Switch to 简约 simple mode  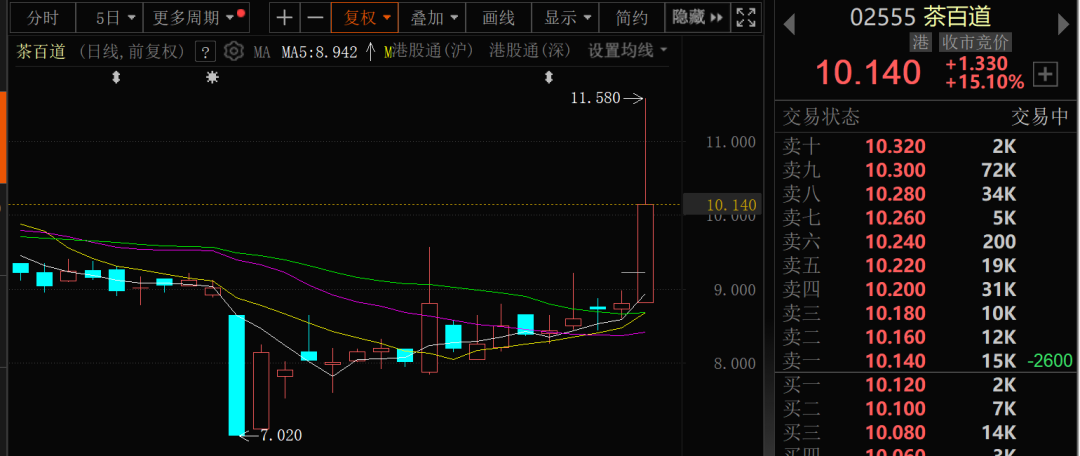(x=632, y=17)
